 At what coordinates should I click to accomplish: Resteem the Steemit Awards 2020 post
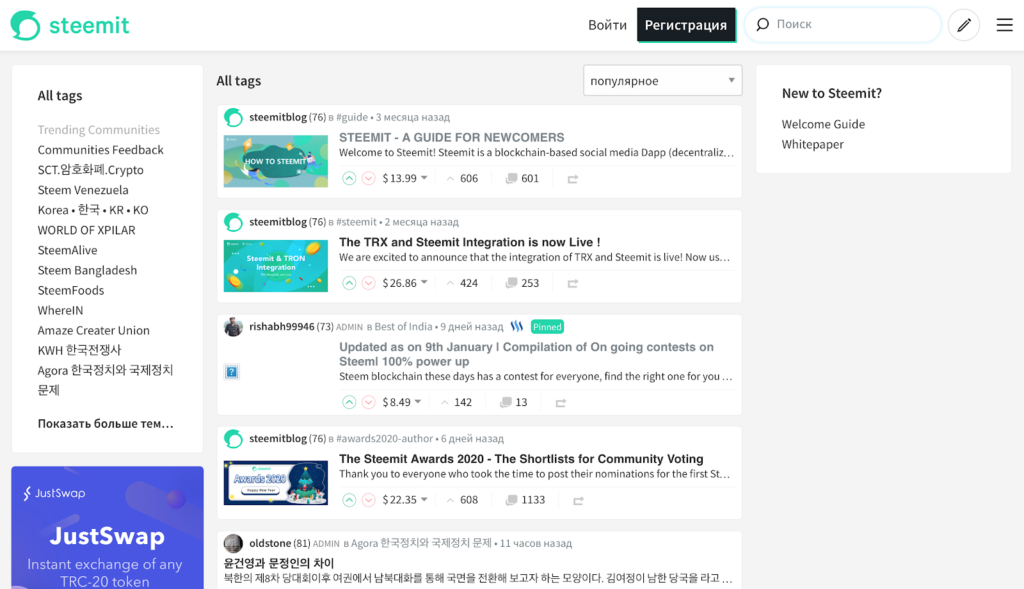point(577,500)
